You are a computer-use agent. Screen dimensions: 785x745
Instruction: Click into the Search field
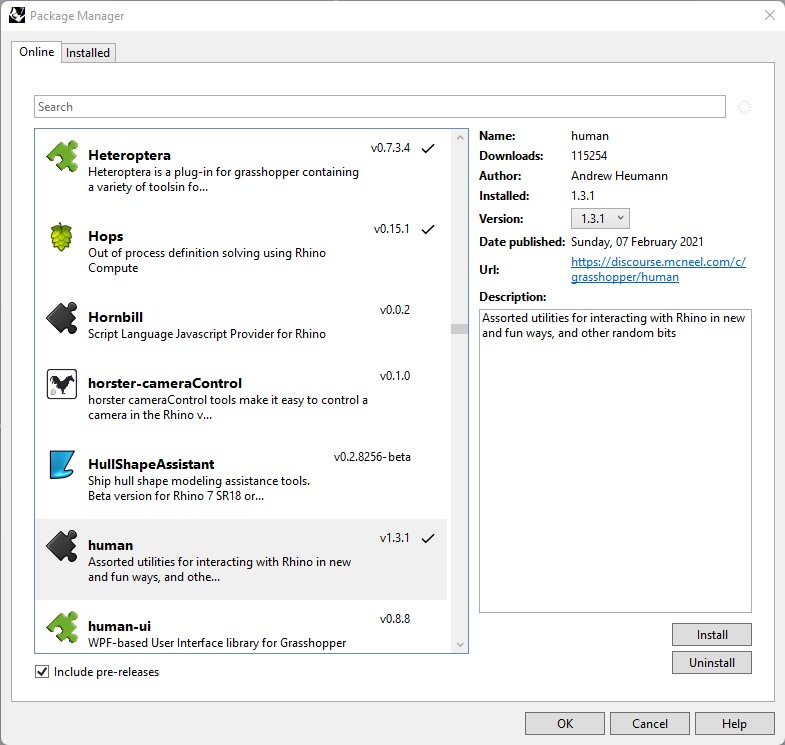379,107
